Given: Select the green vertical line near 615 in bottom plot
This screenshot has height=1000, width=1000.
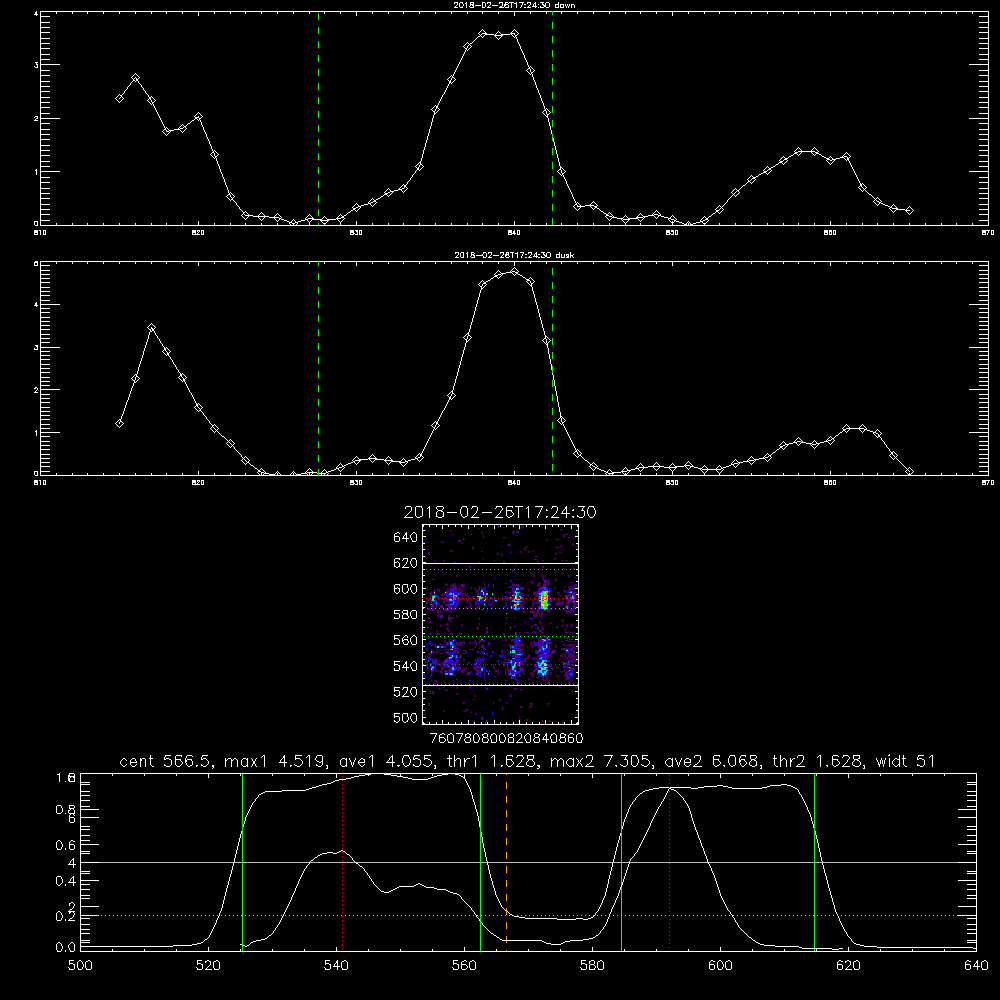Looking at the screenshot, I should (x=814, y=861).
